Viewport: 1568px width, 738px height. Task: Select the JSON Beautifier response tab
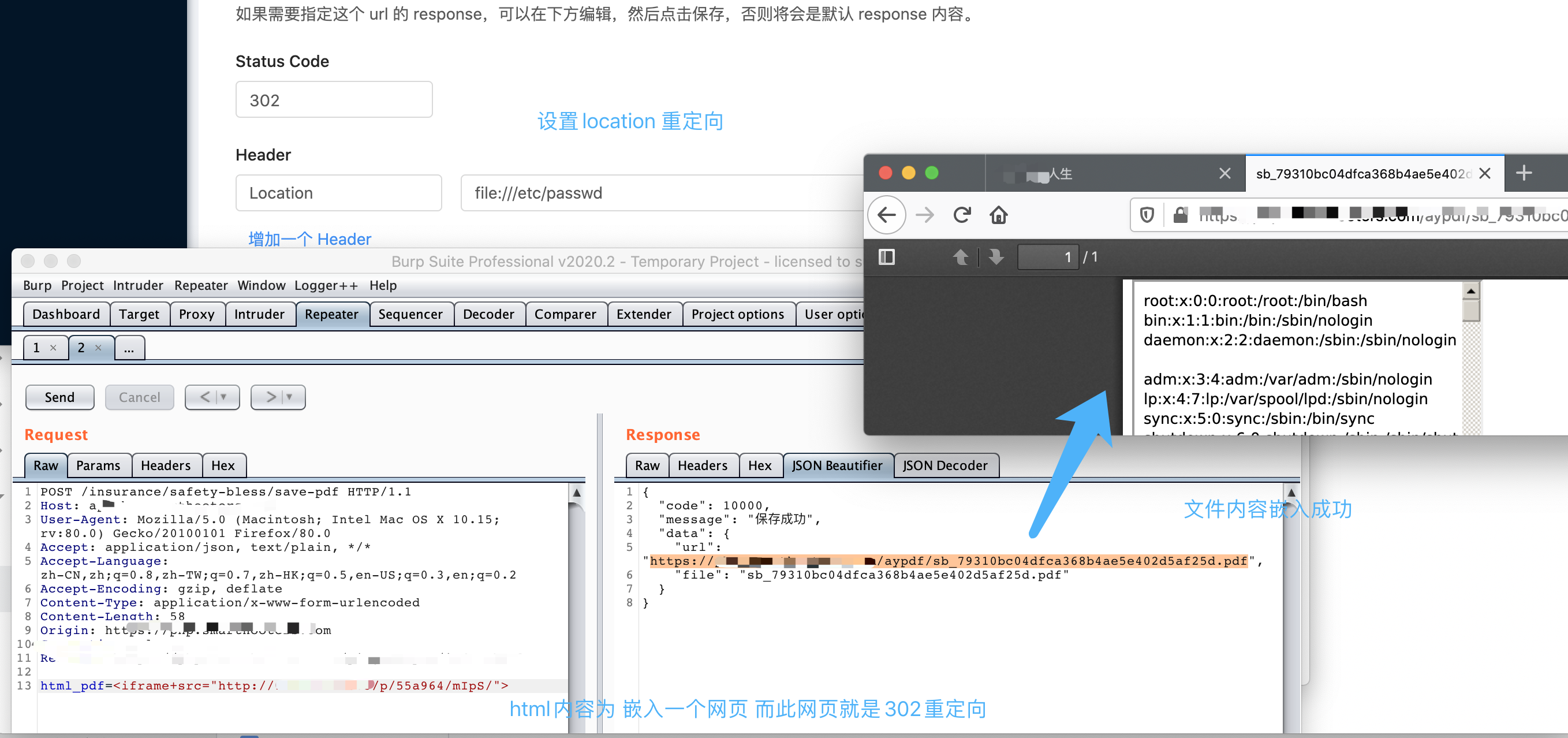coord(838,465)
